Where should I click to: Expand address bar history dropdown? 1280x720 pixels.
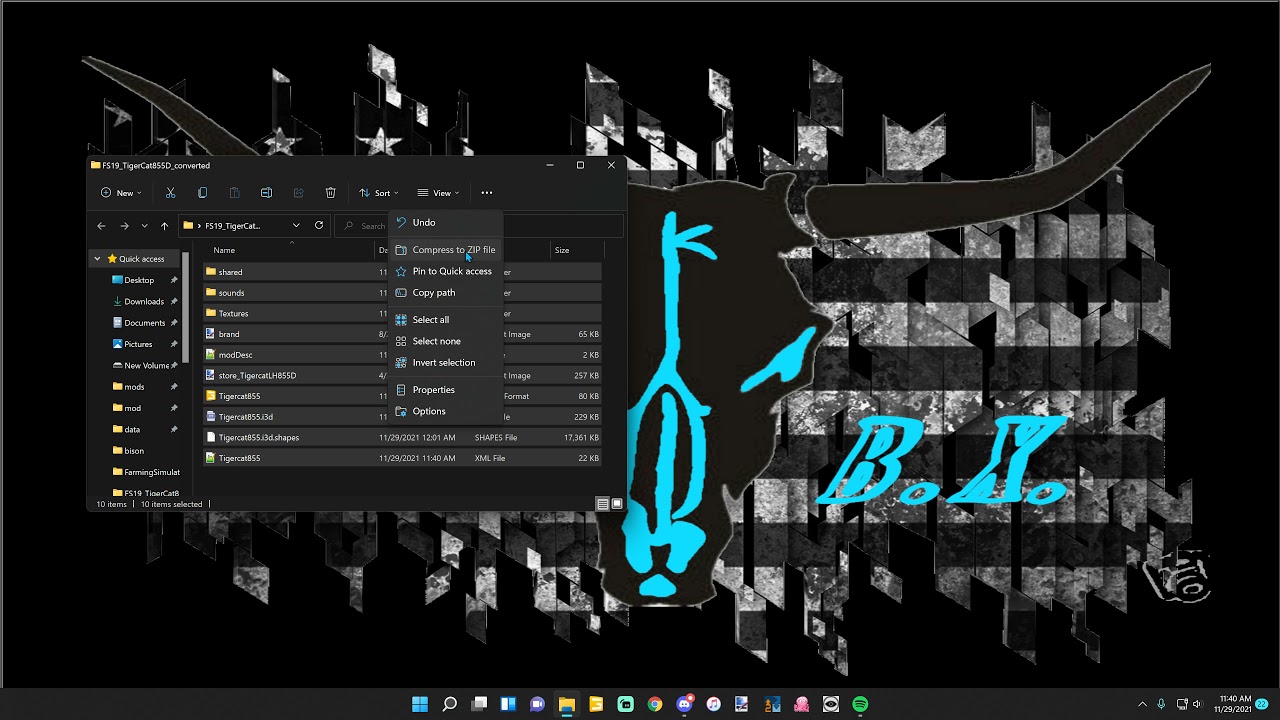pyautogui.click(x=296, y=226)
